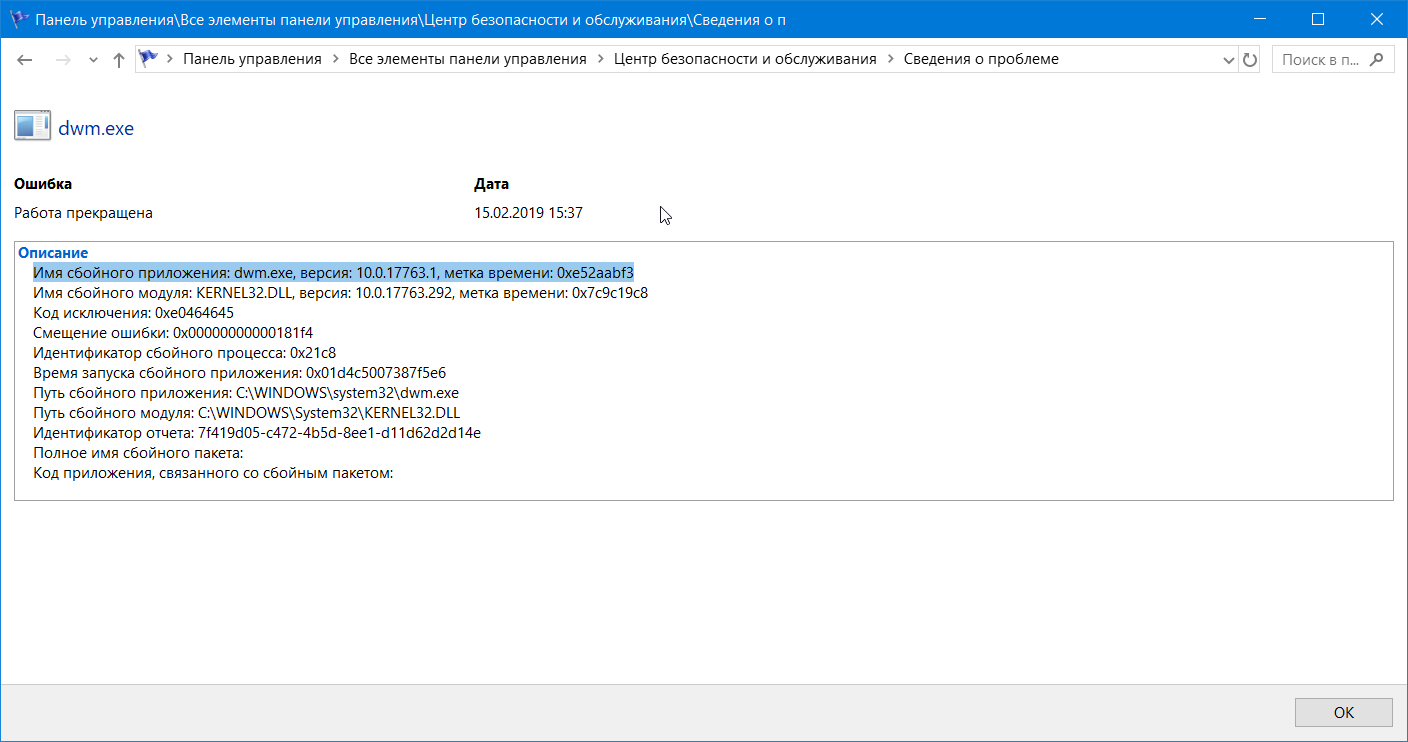Open recent locations dropdown arrow

[93, 61]
